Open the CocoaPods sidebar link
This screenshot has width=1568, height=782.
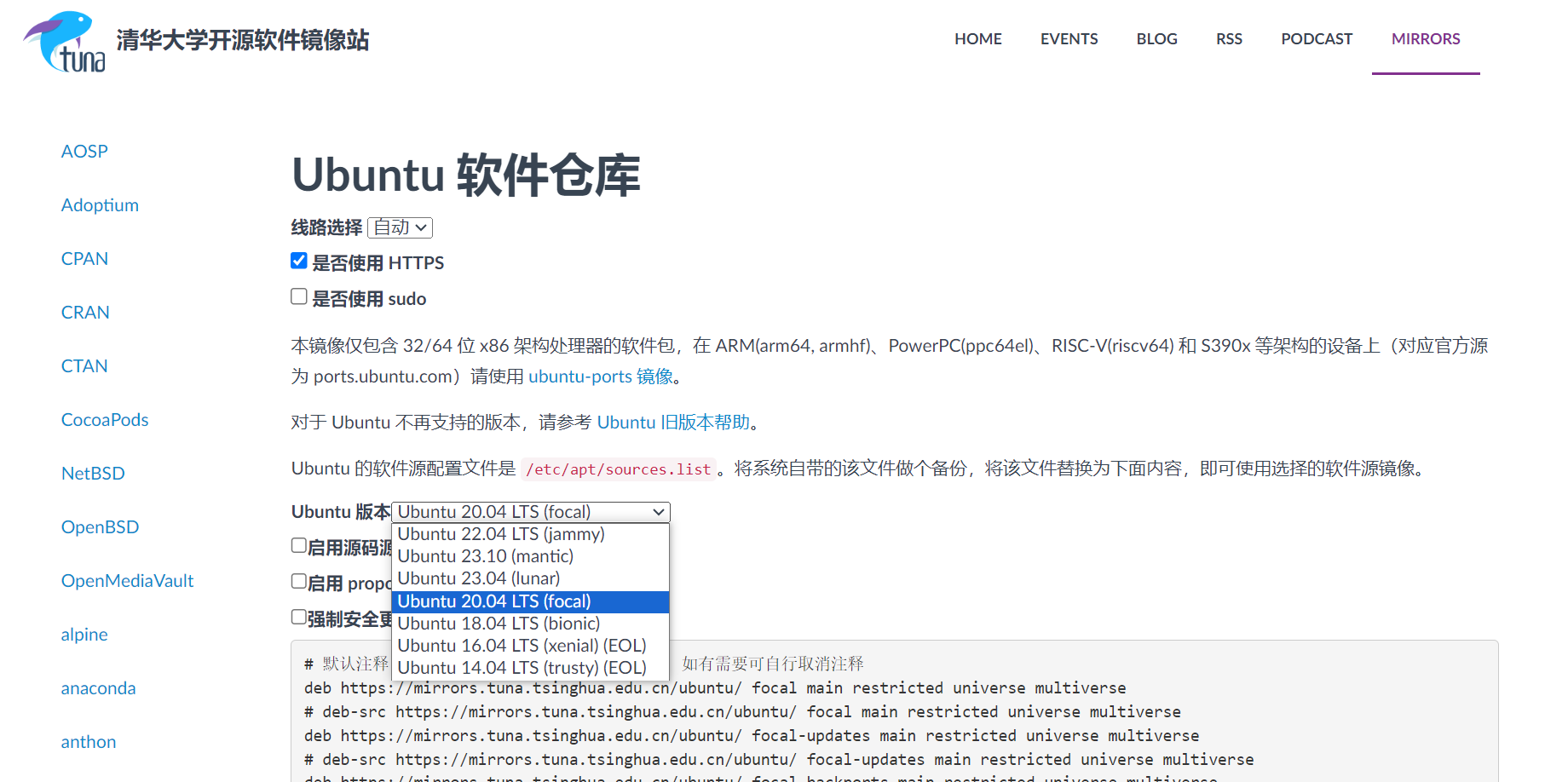click(105, 420)
